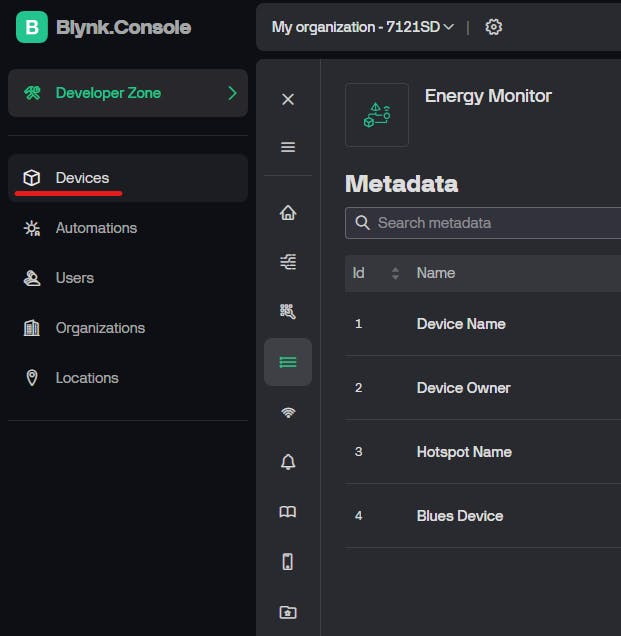Open the Locations page
This screenshot has width=621, height=636.
click(87, 378)
